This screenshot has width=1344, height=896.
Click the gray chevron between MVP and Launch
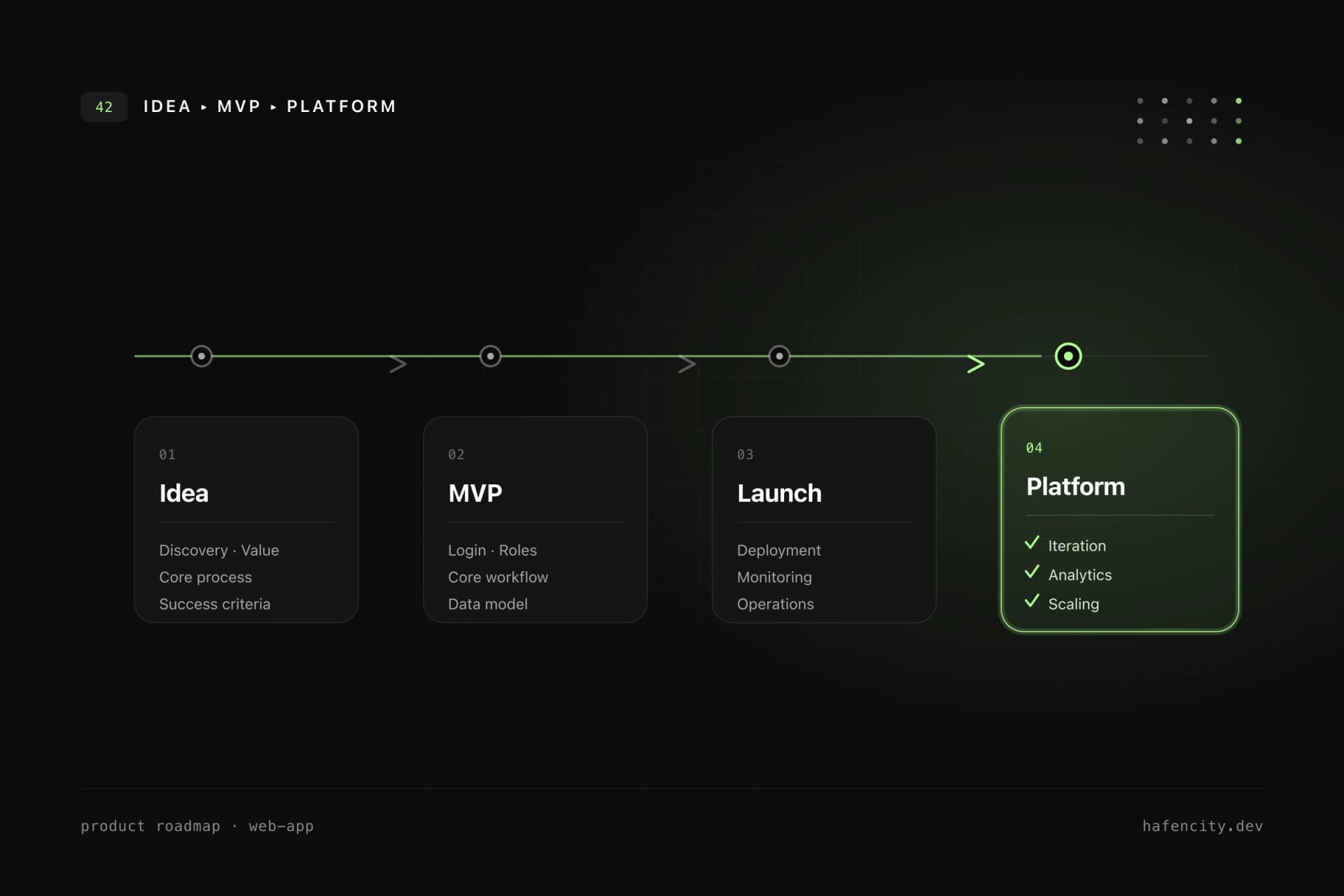tap(687, 364)
